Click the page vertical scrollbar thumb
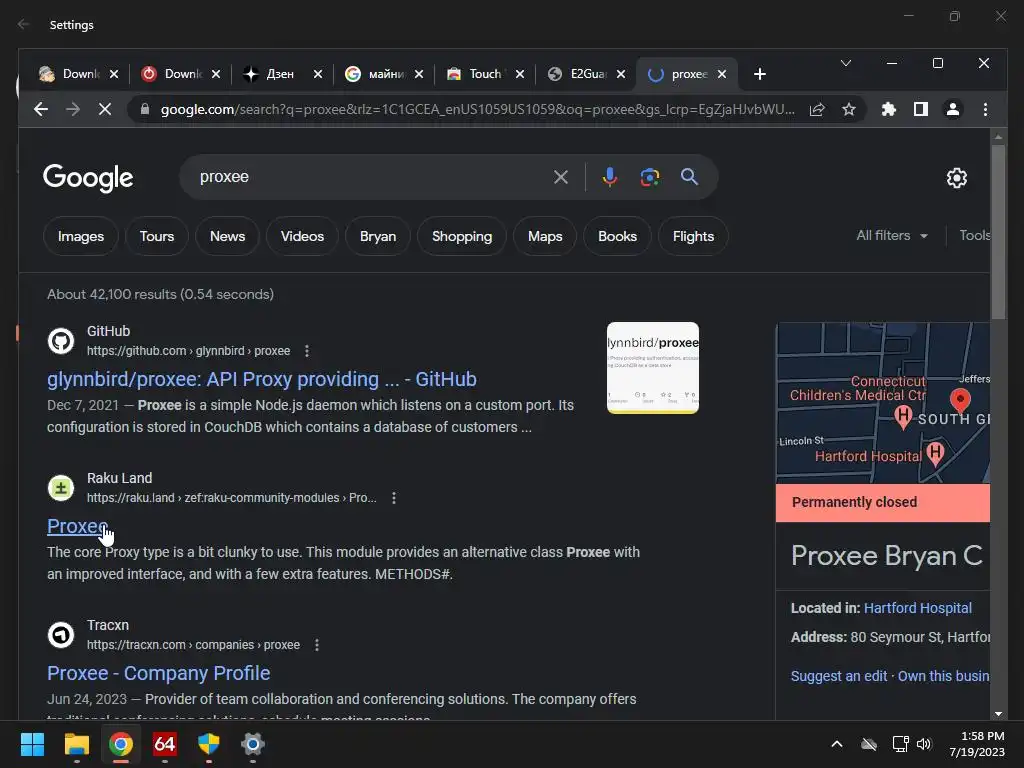This screenshot has width=1024, height=768. 998,232
